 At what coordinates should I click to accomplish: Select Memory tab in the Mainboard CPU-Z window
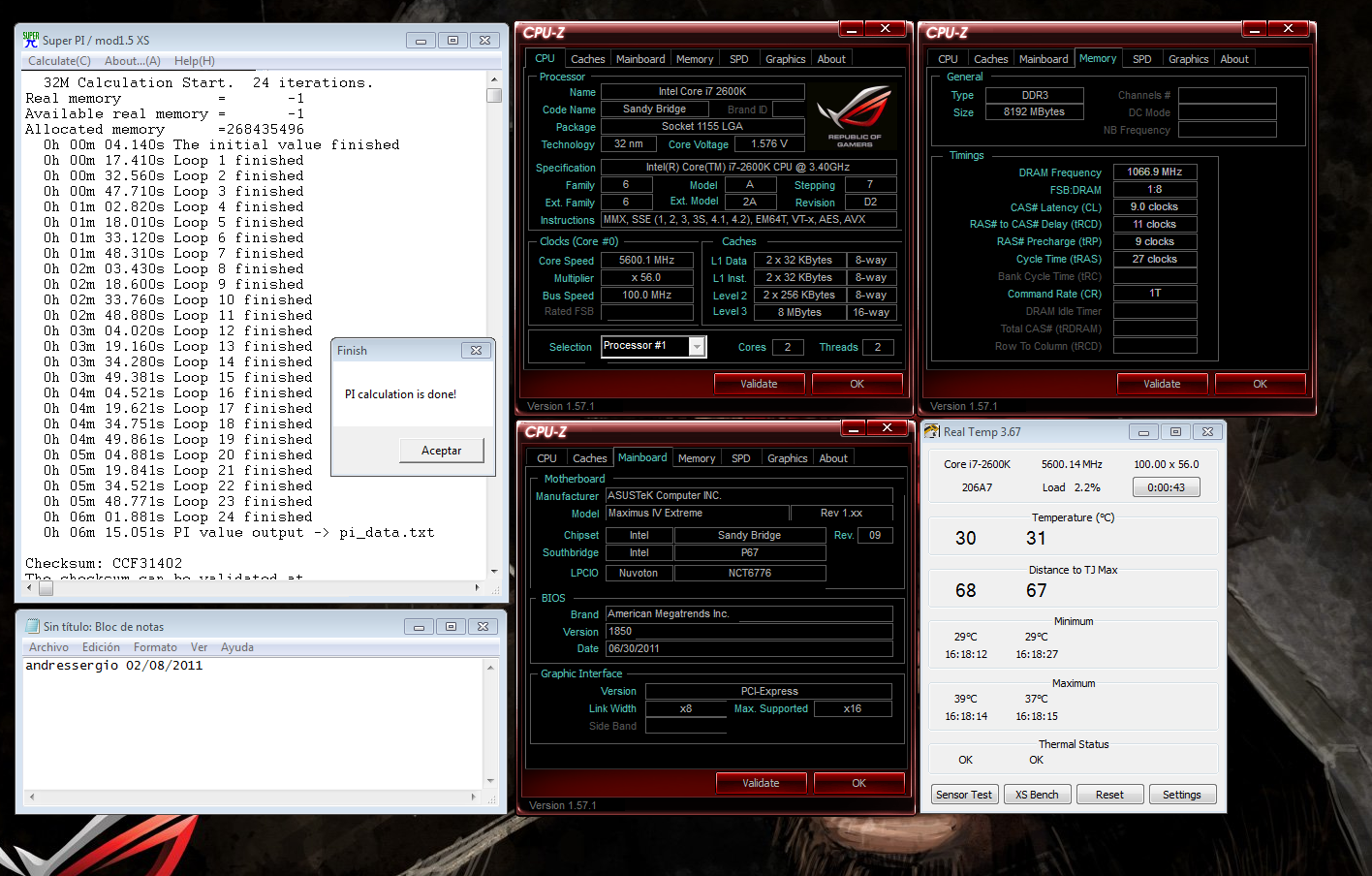click(697, 458)
